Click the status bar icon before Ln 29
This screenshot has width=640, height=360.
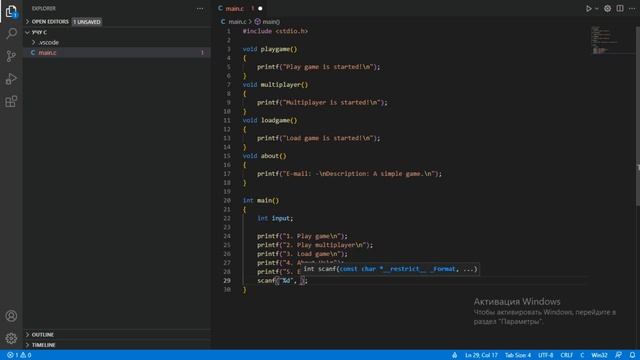tap(454, 355)
